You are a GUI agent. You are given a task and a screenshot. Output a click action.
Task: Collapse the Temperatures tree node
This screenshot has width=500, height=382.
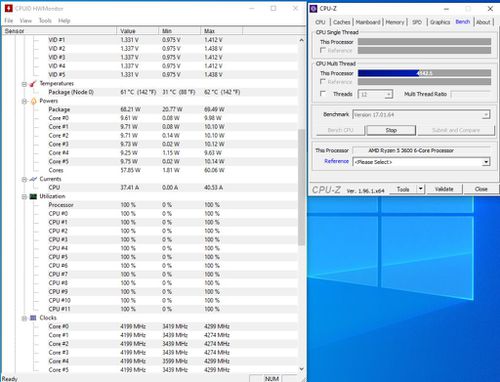click(x=24, y=84)
